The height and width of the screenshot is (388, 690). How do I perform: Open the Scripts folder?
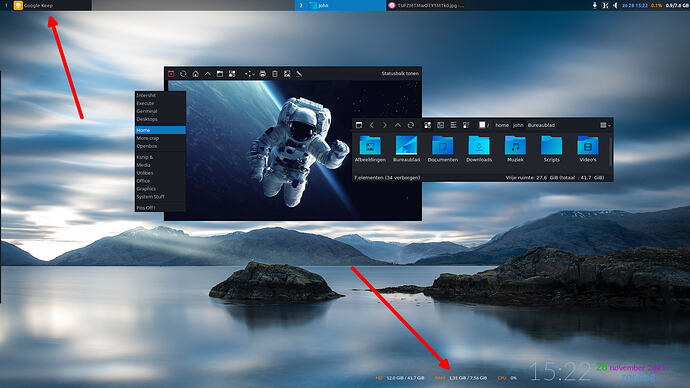(x=551, y=149)
